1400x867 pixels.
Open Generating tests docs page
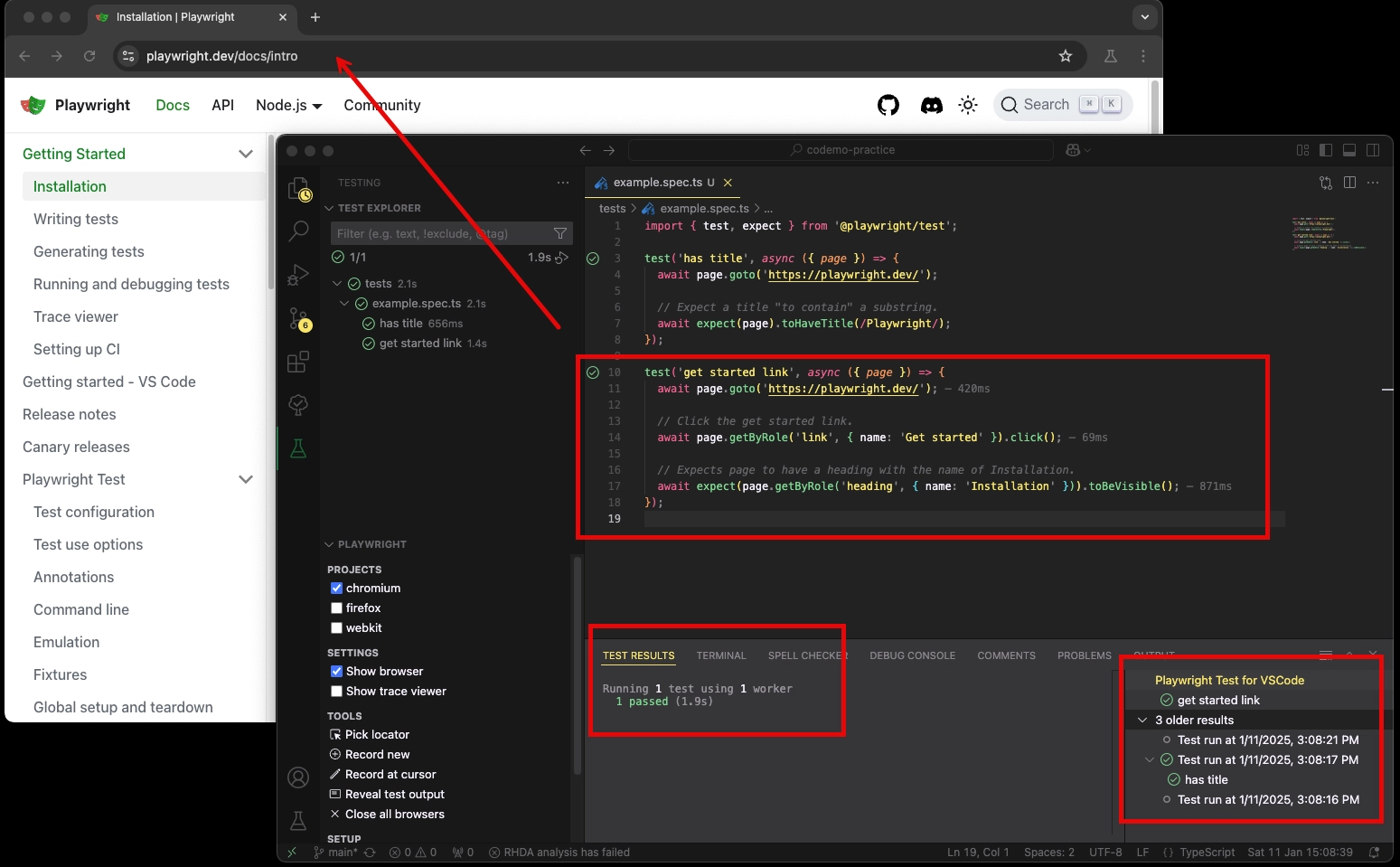tap(89, 251)
